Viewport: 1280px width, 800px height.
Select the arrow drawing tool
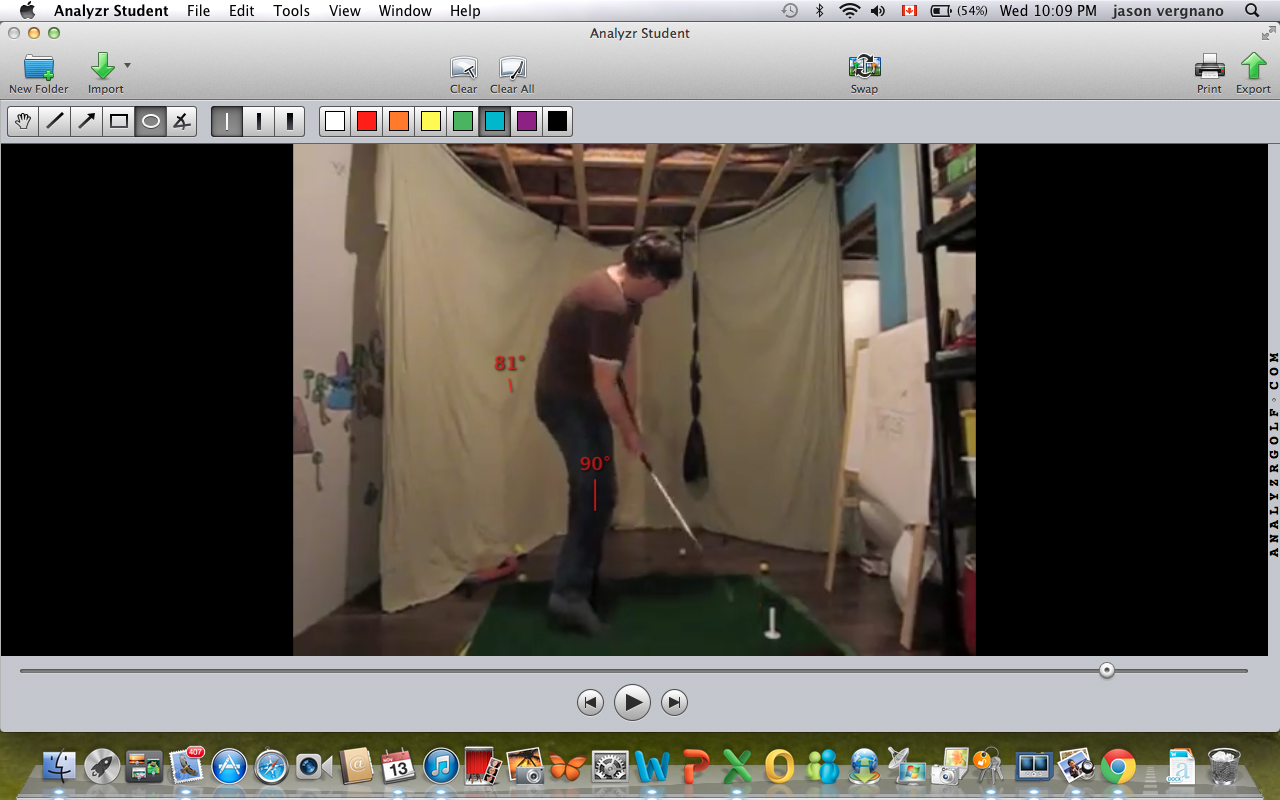[87, 121]
